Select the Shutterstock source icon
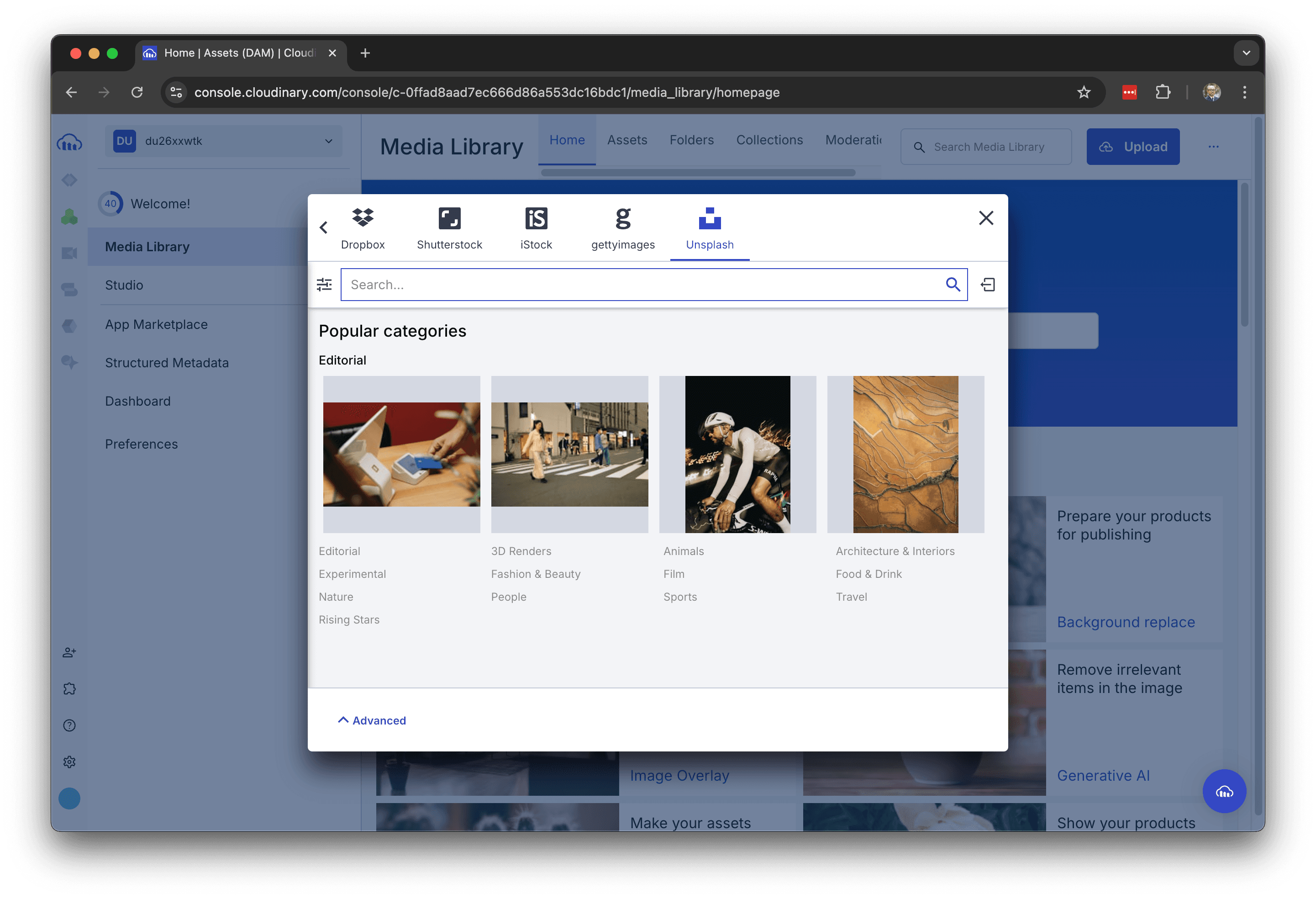The height and width of the screenshot is (899, 1316). click(449, 218)
